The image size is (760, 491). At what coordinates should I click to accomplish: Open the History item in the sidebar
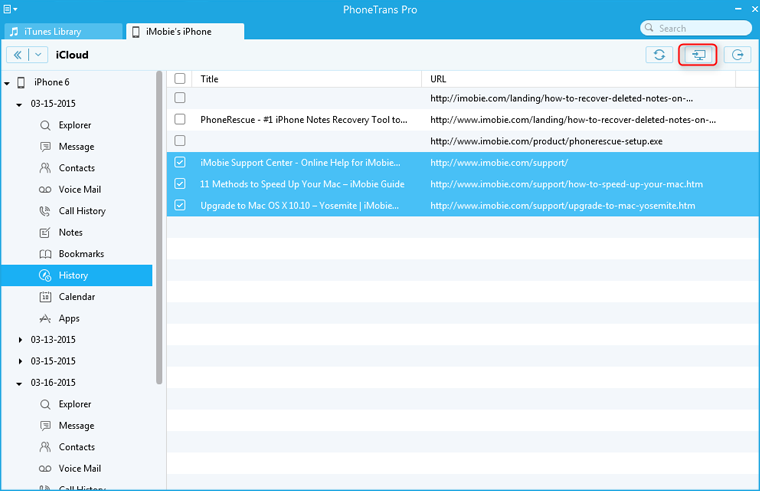pyautogui.click(x=73, y=275)
